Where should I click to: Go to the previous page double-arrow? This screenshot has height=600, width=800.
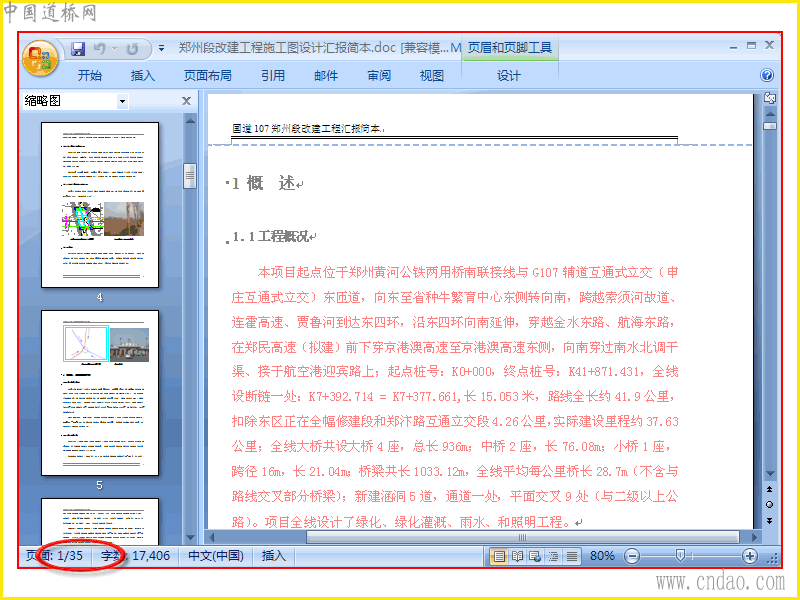coord(770,489)
